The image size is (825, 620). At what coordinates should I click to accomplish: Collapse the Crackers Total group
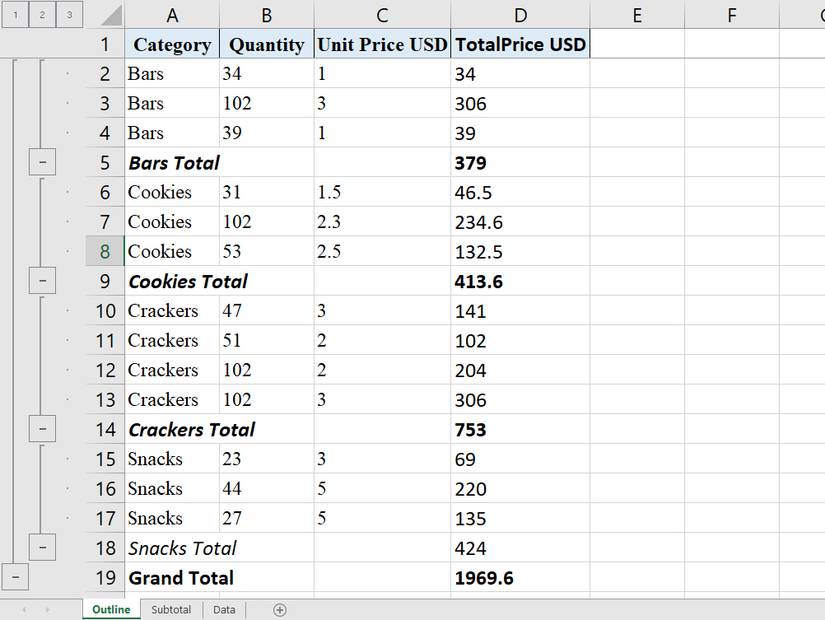[x=42, y=429]
